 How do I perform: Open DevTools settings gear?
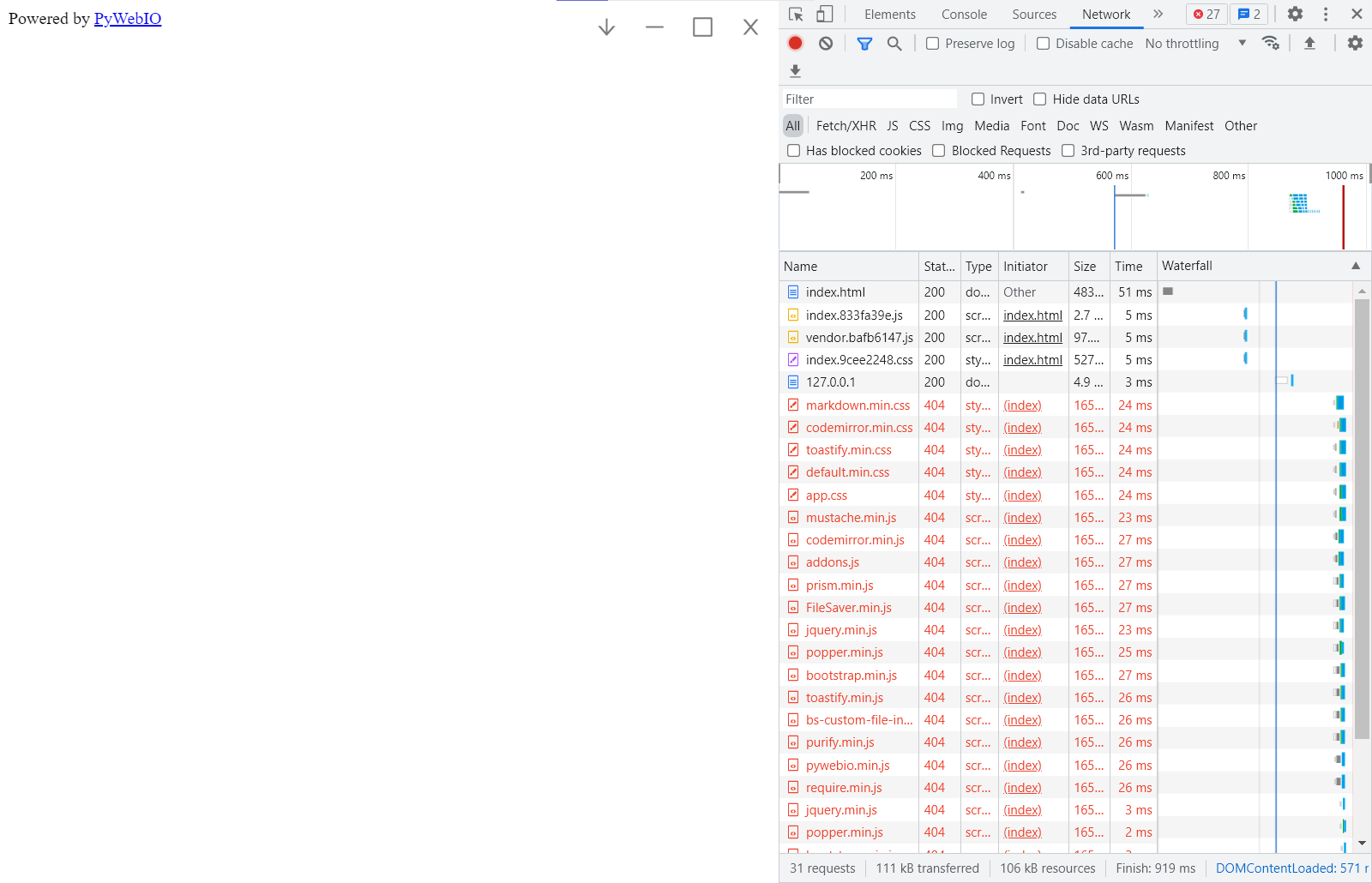(1295, 14)
